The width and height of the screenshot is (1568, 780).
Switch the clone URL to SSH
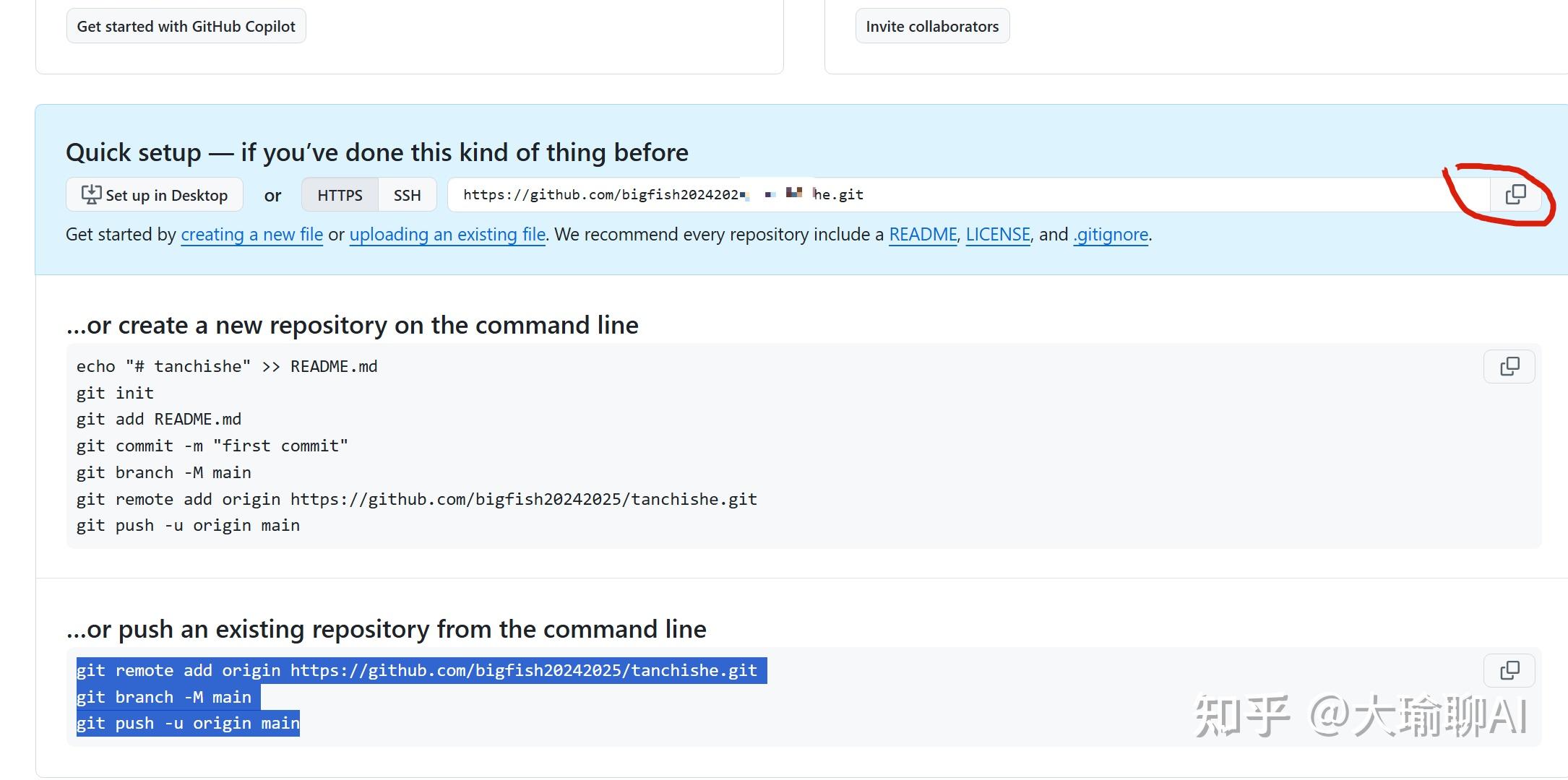407,195
